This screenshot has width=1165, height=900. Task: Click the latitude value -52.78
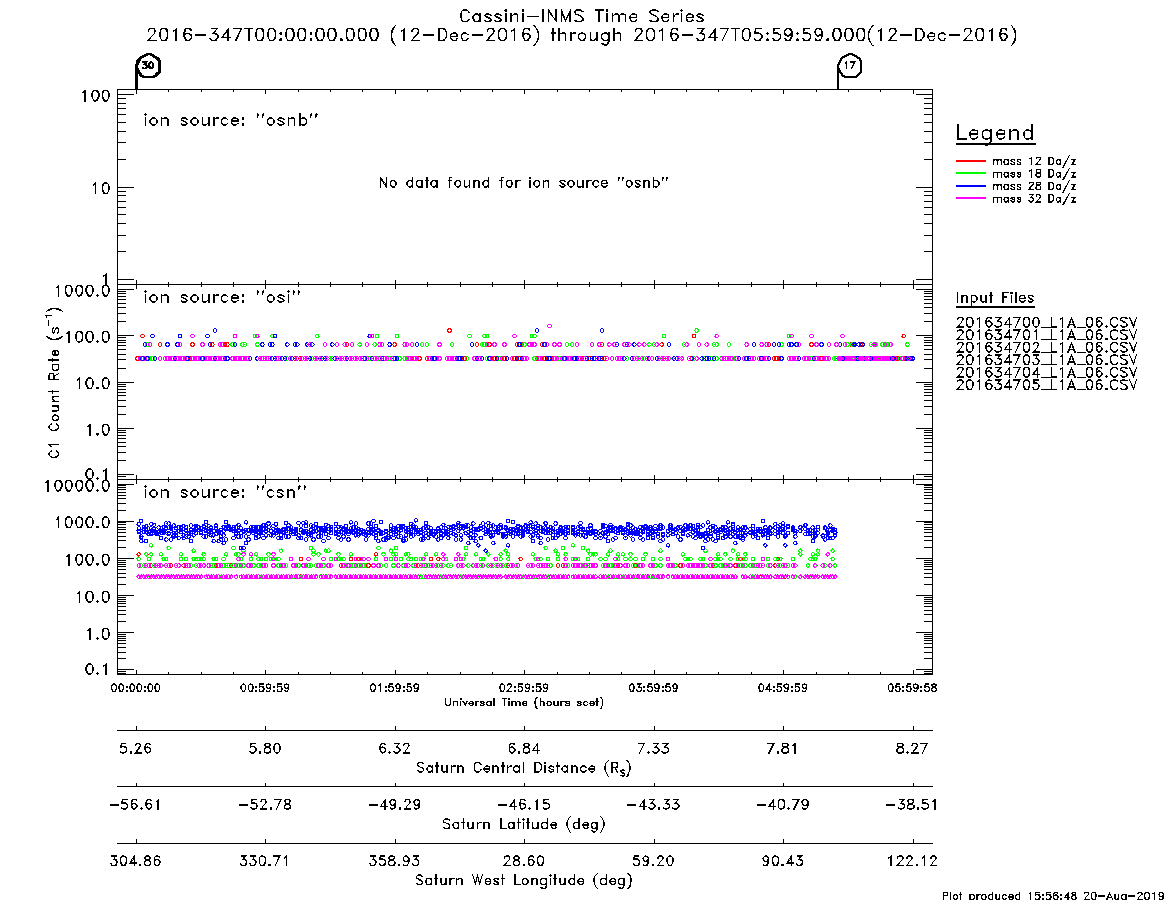[x=265, y=805]
